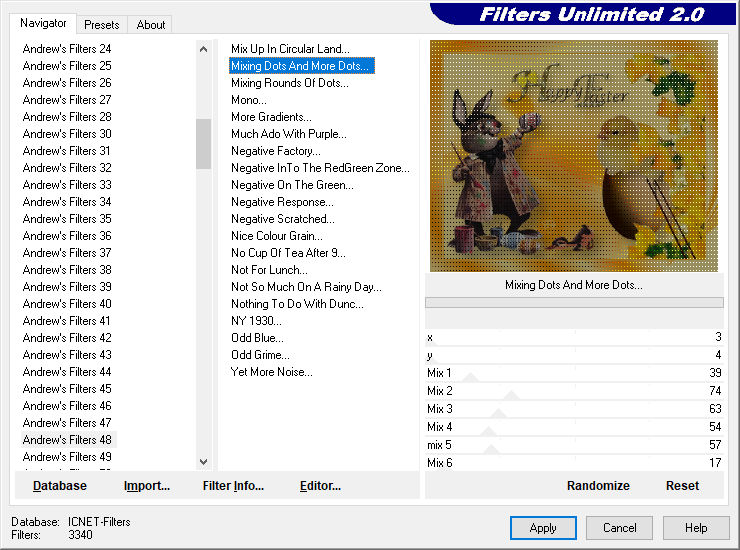This screenshot has width=740, height=550.
Task: Open the filter Editor...
Action: (320, 485)
